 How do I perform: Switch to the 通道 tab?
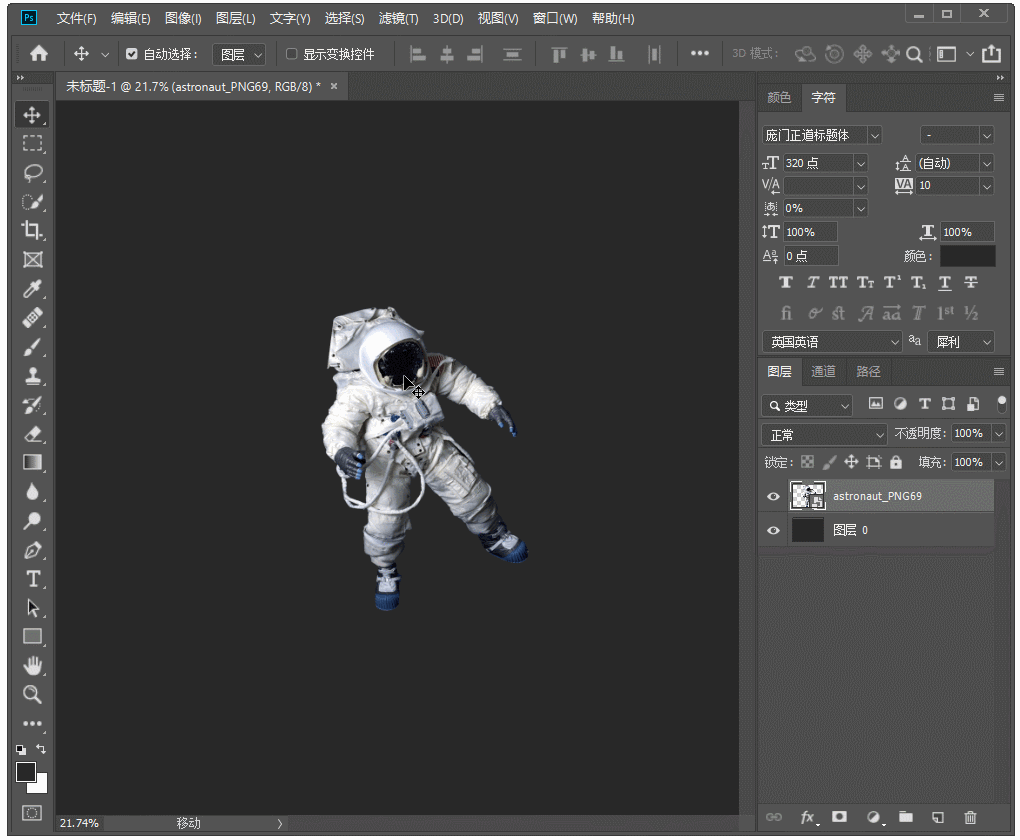(x=823, y=371)
